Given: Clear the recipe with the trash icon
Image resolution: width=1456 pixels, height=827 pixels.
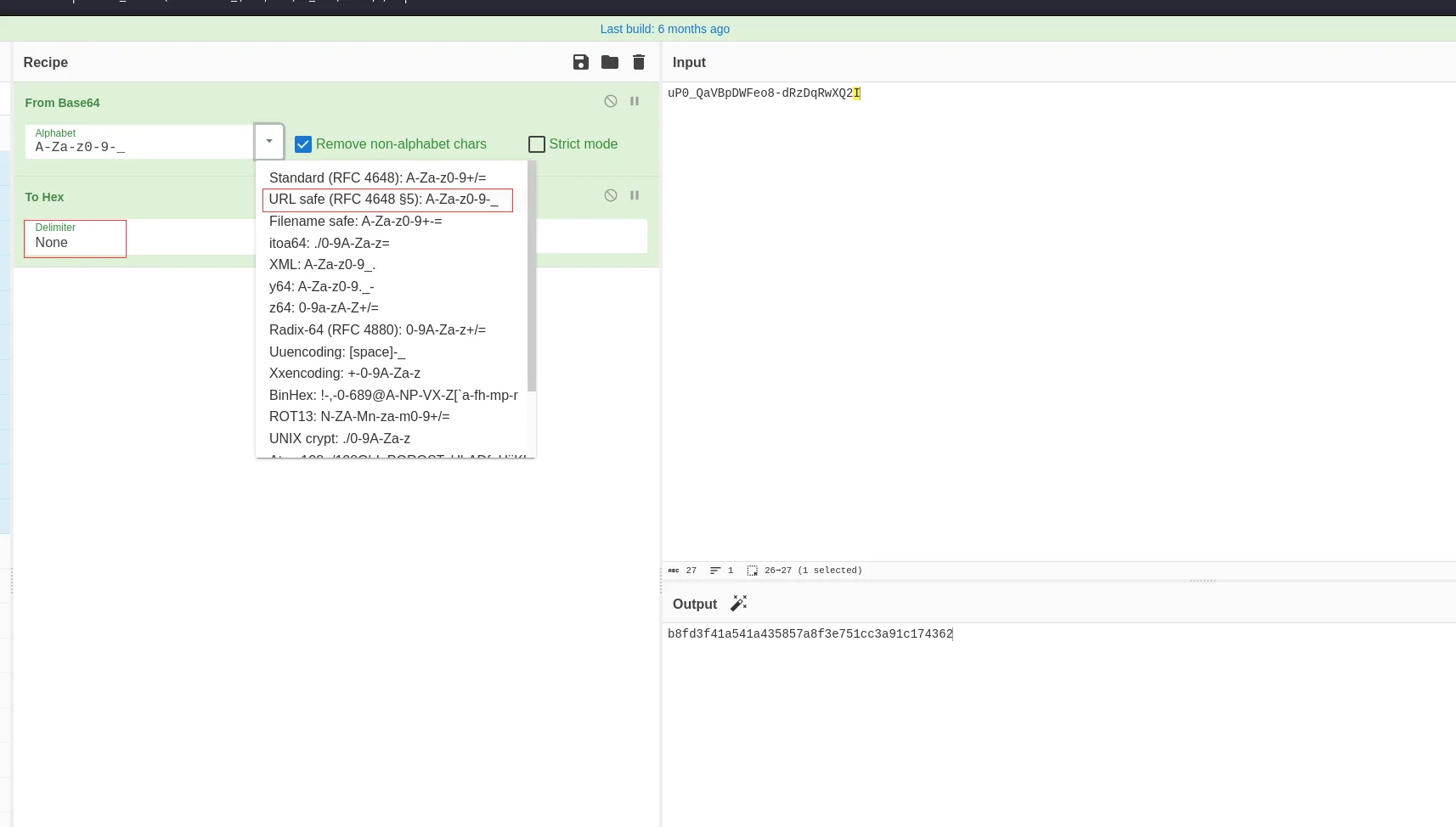Looking at the screenshot, I should [639, 62].
